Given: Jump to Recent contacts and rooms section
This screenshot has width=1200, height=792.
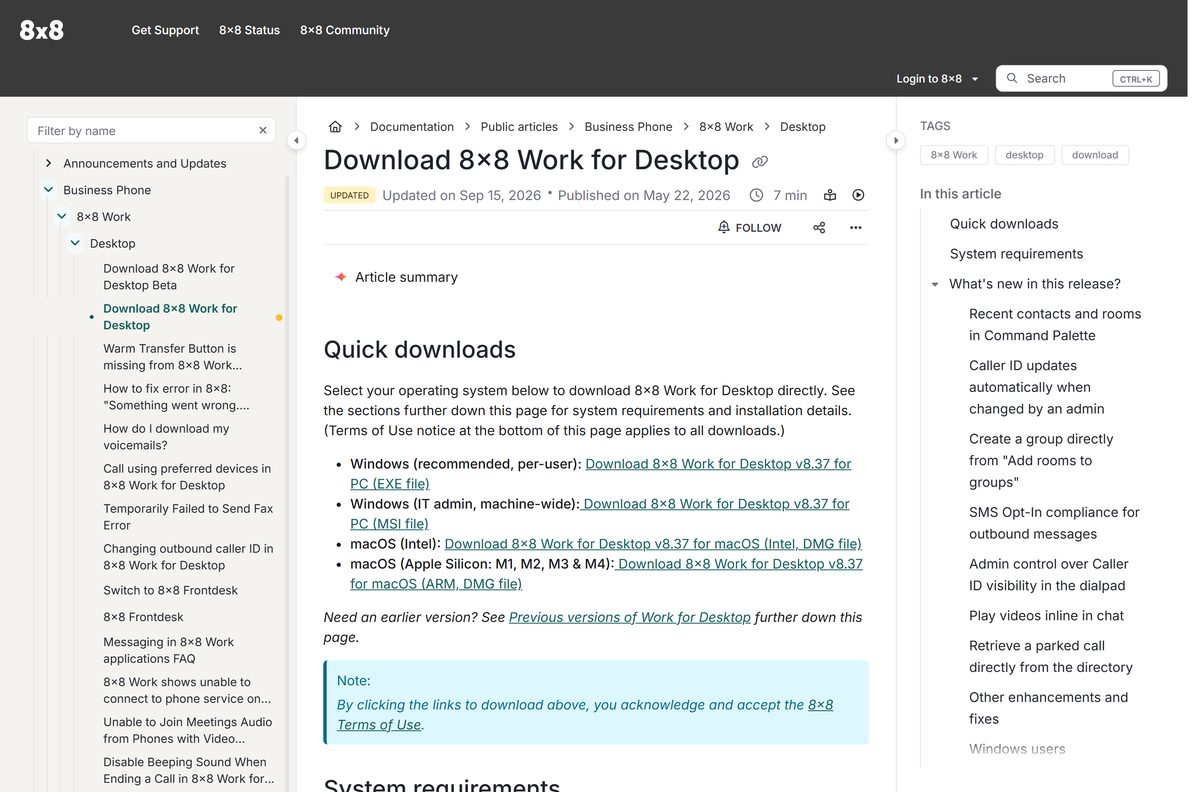Looking at the screenshot, I should [x=1055, y=325].
